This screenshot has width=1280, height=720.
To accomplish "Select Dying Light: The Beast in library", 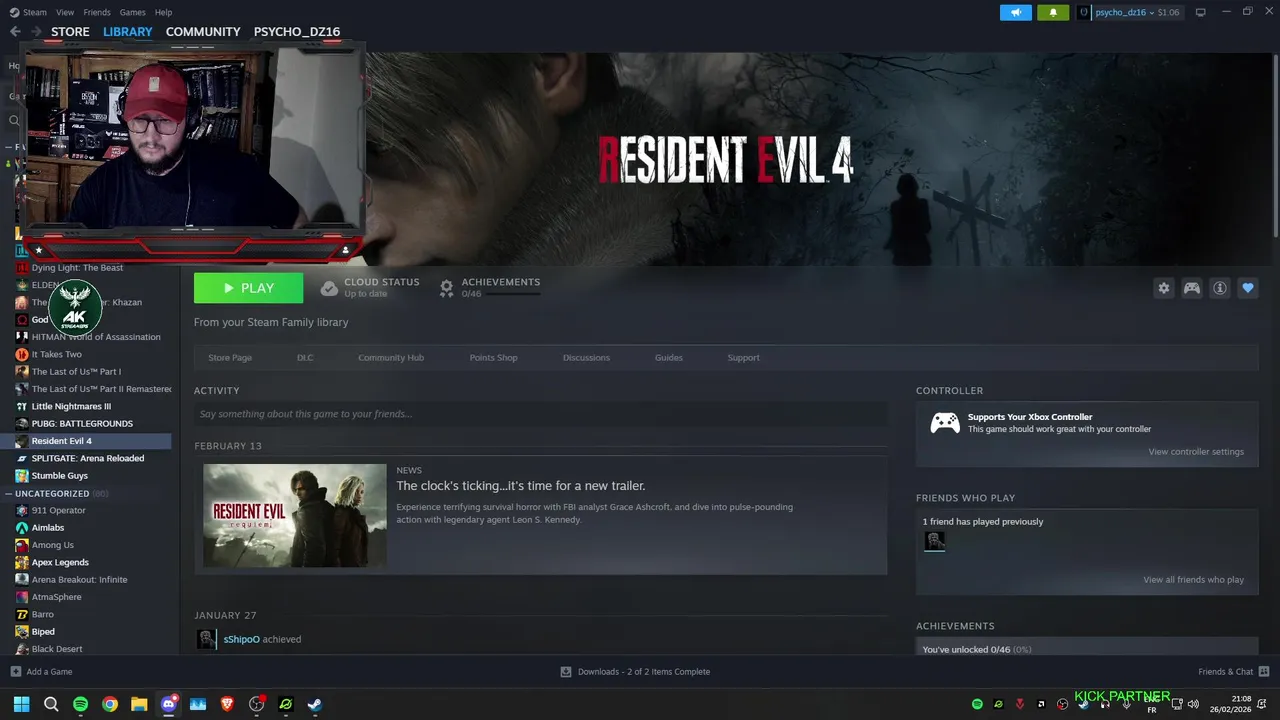I will [x=77, y=268].
